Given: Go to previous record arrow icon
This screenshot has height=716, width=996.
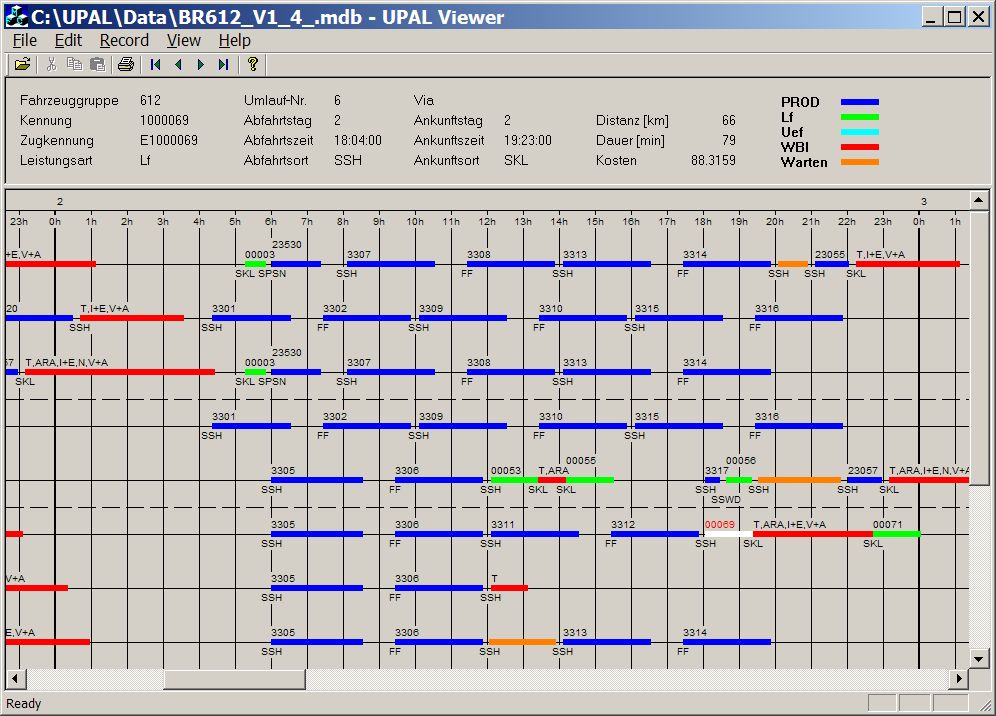Looking at the screenshot, I should pyautogui.click(x=178, y=65).
